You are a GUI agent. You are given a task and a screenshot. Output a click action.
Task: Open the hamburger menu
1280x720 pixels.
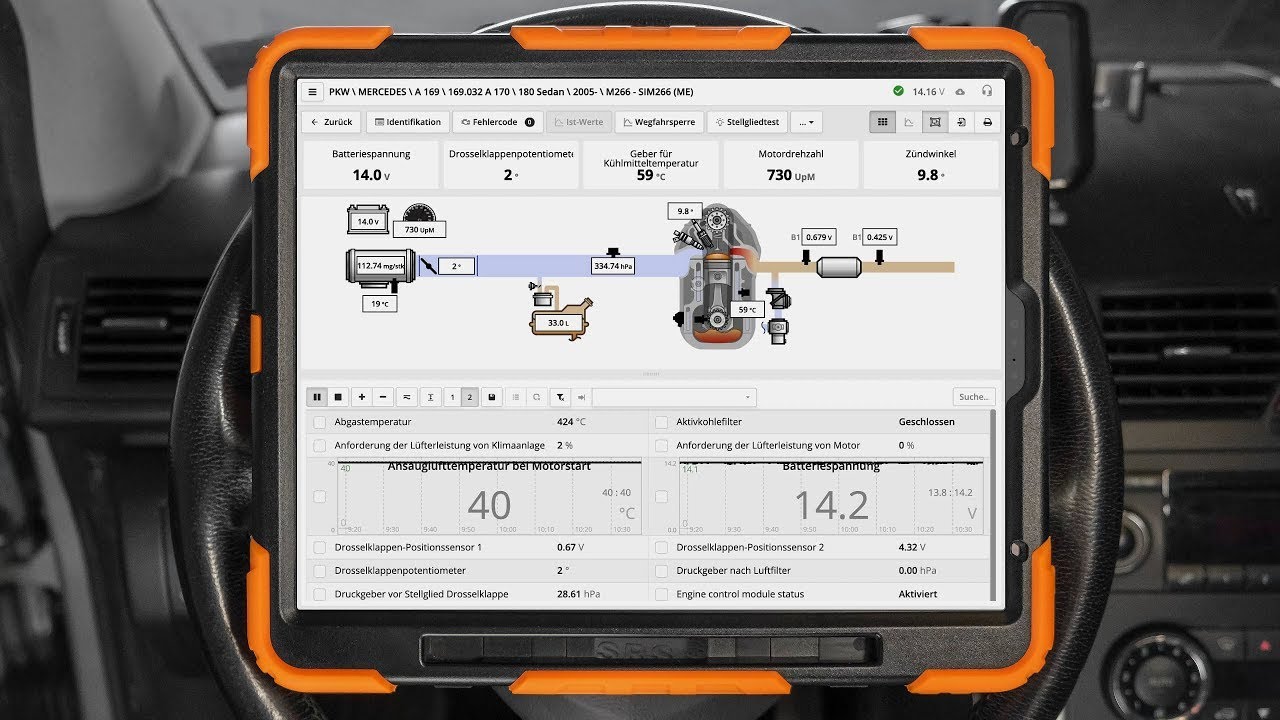[x=313, y=91]
